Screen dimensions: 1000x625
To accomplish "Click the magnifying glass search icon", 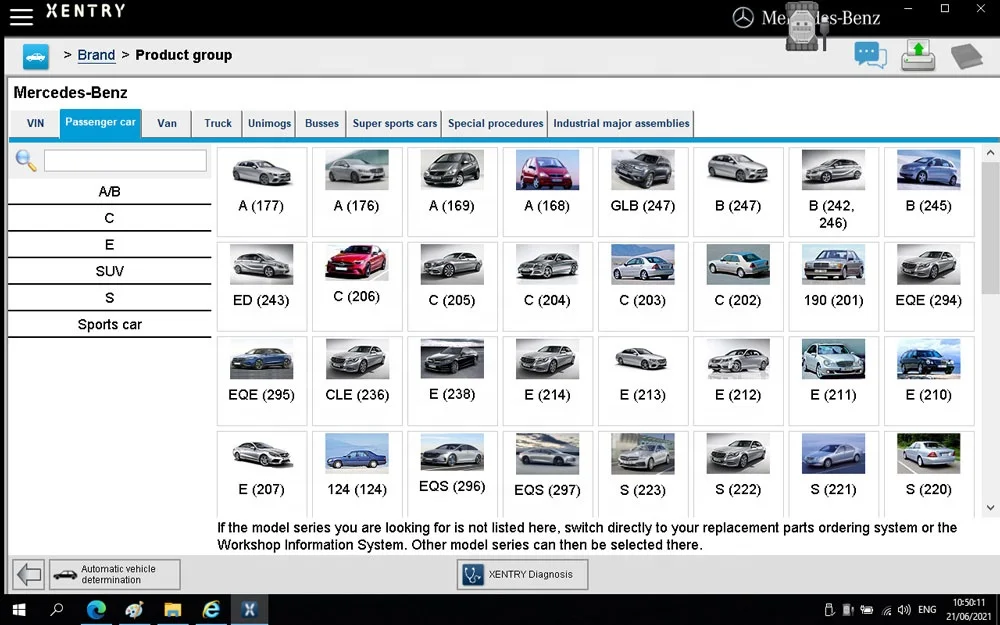I will tap(26, 161).
